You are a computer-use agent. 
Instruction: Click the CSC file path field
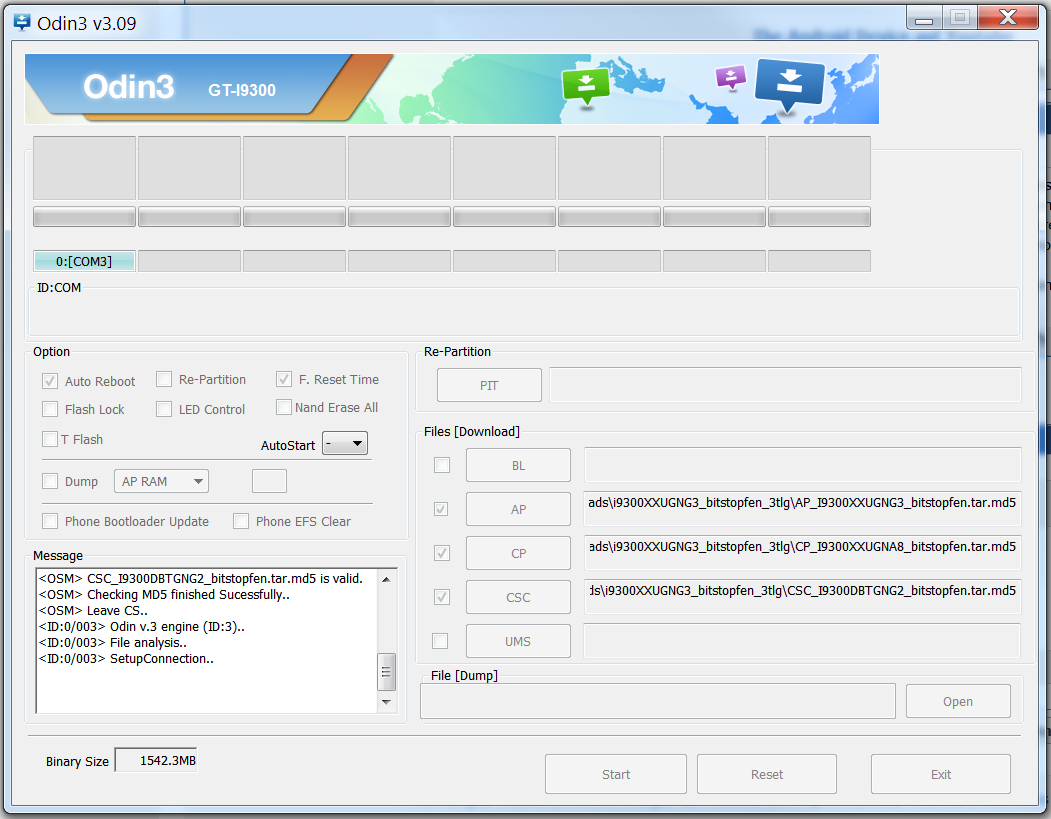[x=802, y=597]
